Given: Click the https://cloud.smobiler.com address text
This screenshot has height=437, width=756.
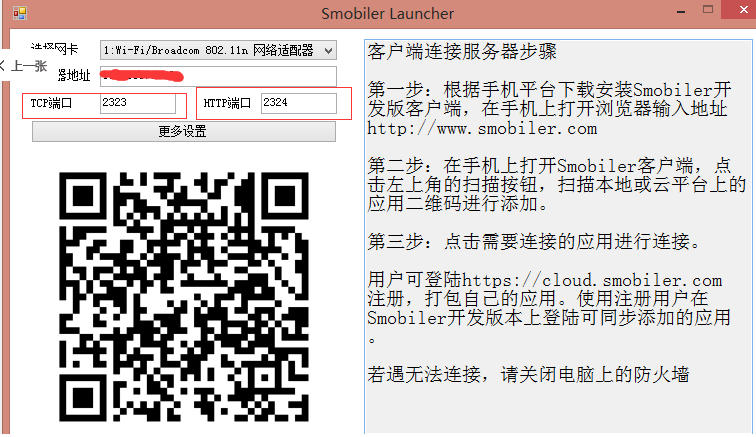Looking at the screenshot, I should 592,280.
